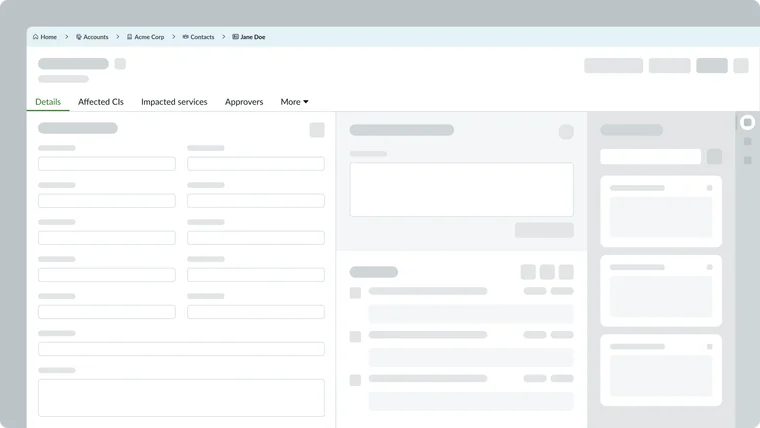The height and width of the screenshot is (428, 760).
Task: Click the Contacts breadcrumb icon
Action: click(x=186, y=37)
